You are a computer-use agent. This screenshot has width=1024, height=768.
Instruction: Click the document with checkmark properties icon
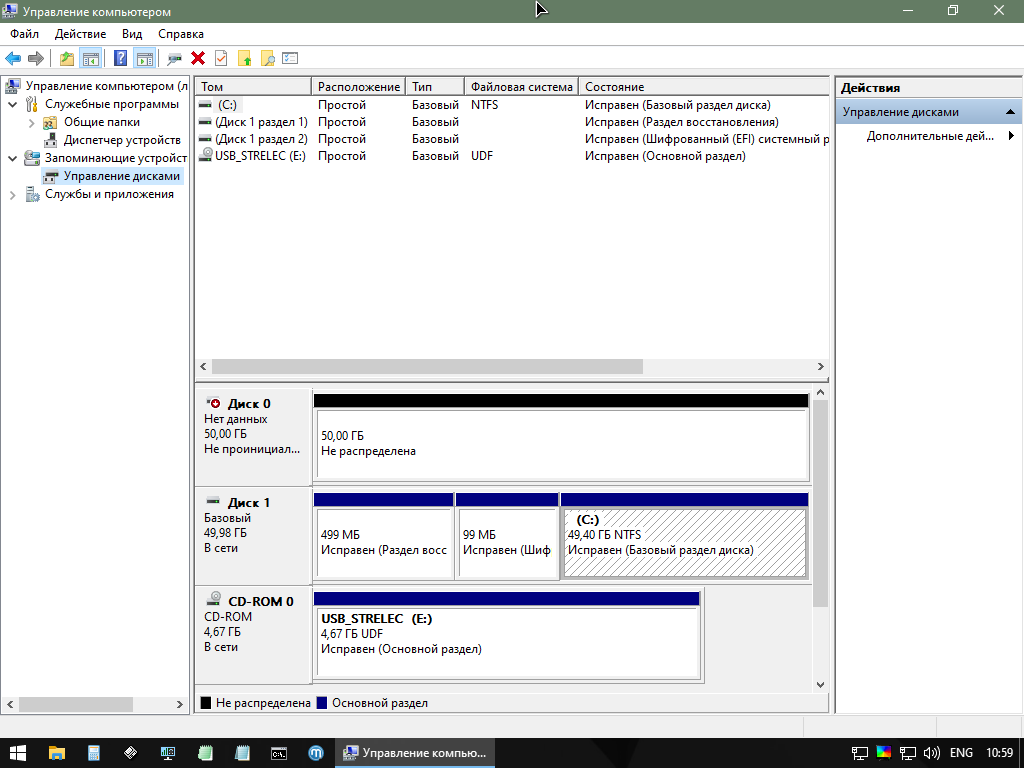[x=221, y=59]
